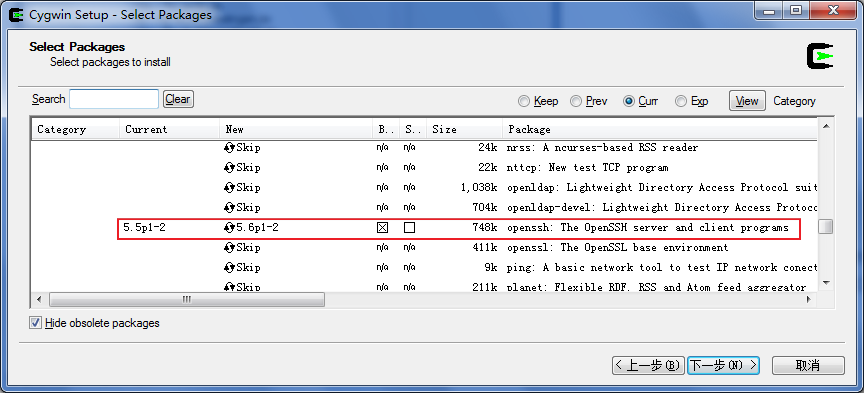864x393 pixels.
Task: Click the horizontal scrollbar thumb
Action: coord(187,300)
